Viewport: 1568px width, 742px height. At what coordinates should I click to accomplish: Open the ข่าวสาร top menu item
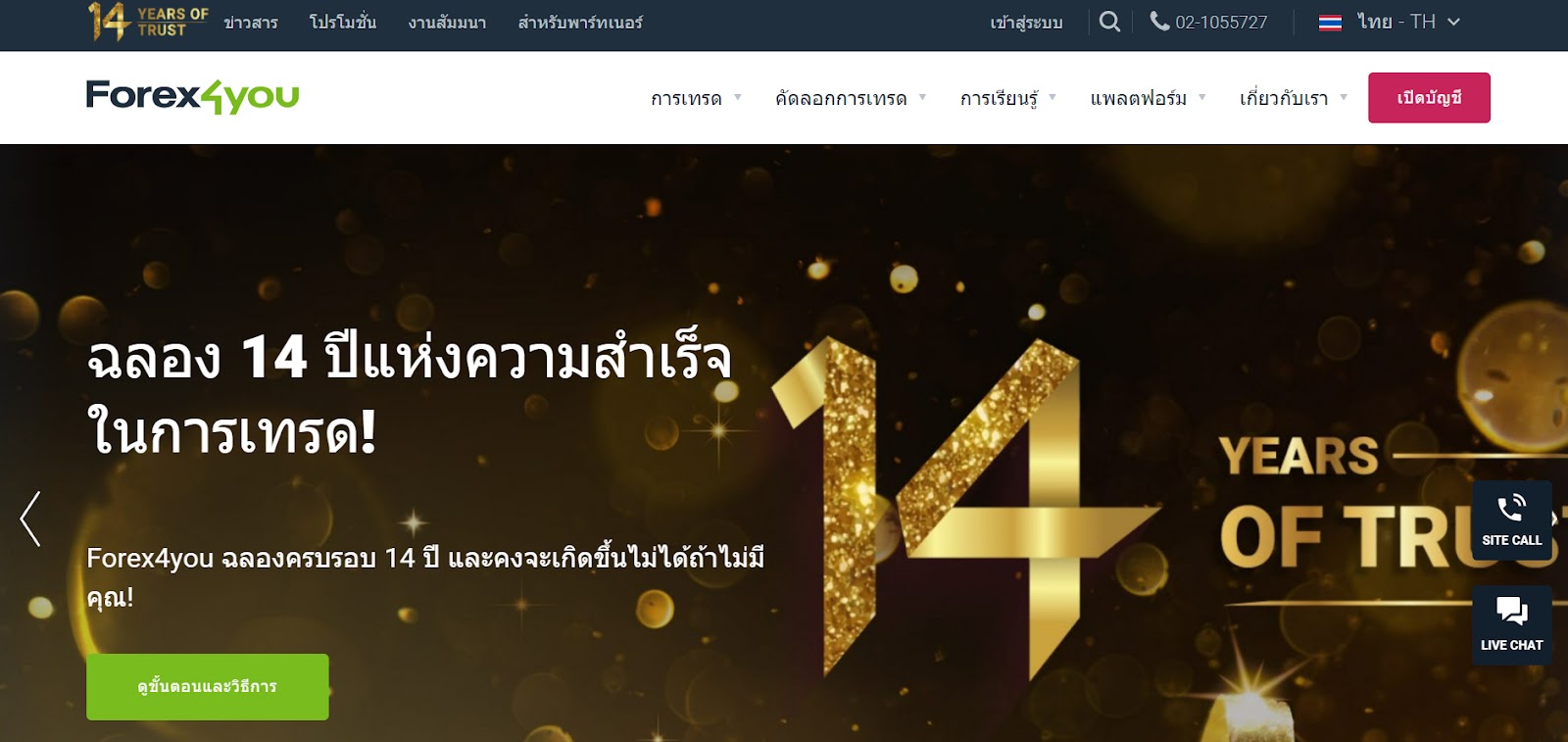coord(251,22)
